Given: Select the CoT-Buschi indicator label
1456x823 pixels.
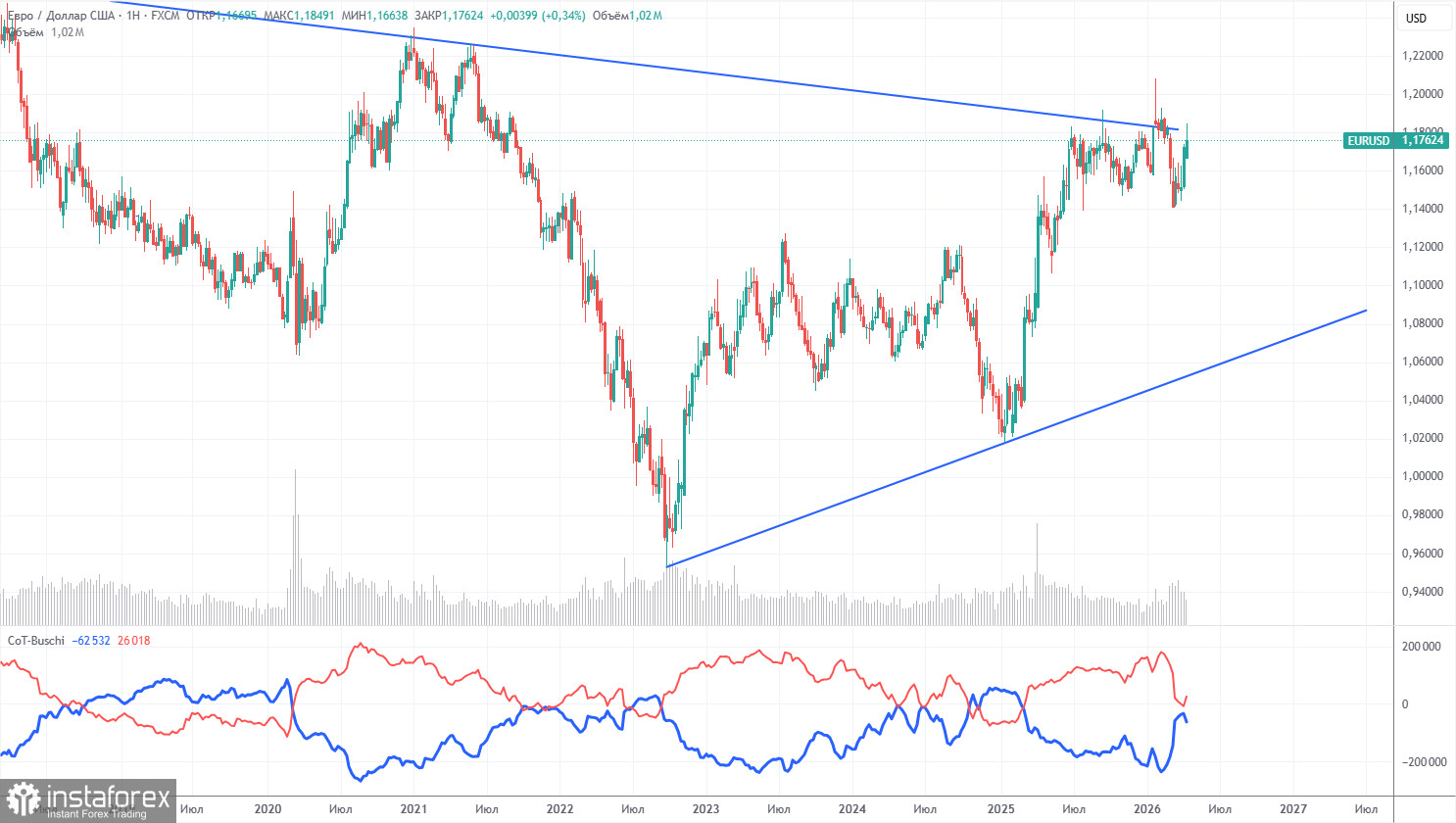Looking at the screenshot, I should (x=35, y=641).
